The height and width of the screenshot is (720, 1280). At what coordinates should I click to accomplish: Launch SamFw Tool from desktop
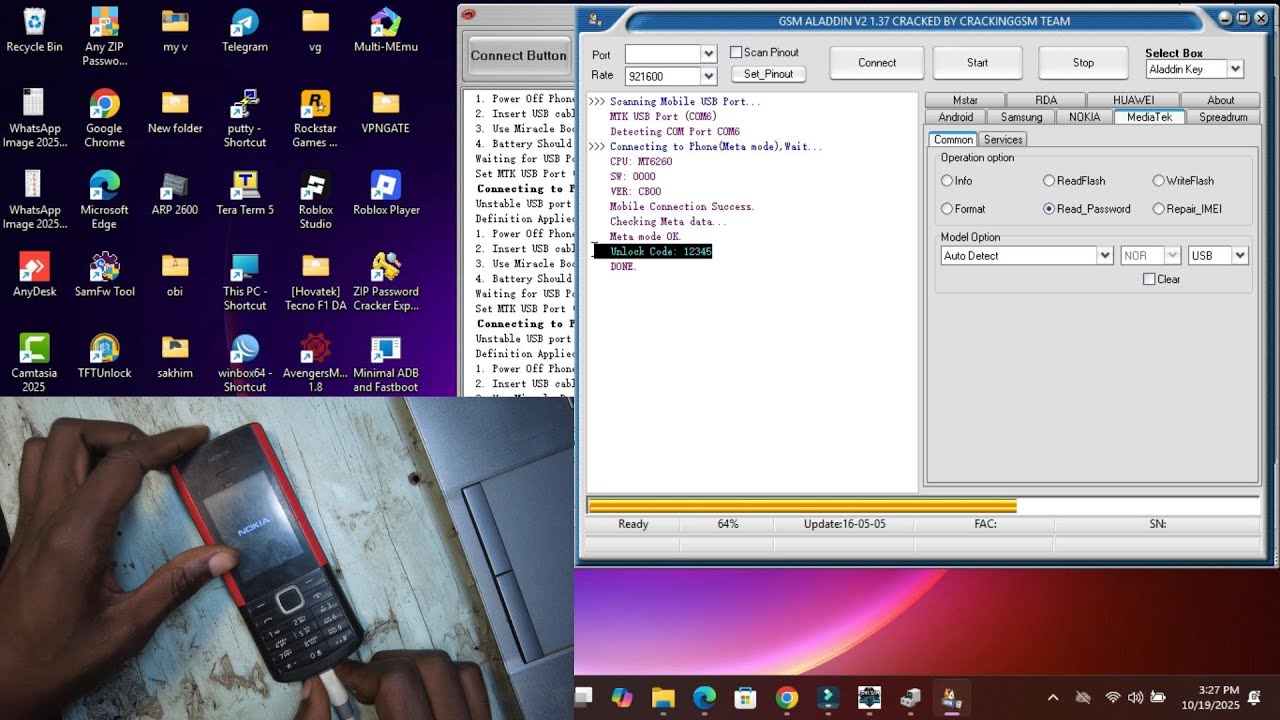(105, 275)
